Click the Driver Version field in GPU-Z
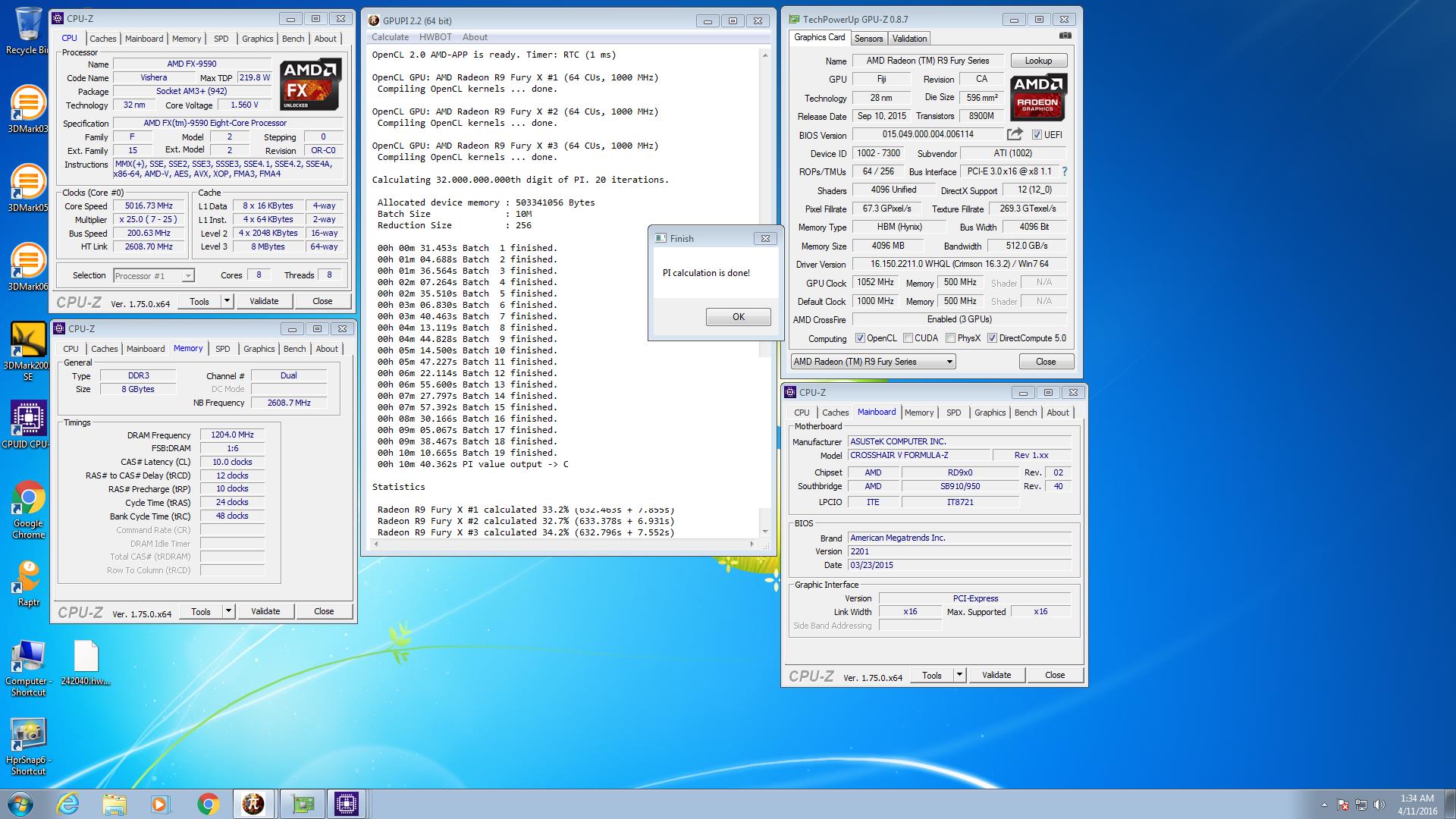This screenshot has width=1456, height=819. [x=959, y=264]
